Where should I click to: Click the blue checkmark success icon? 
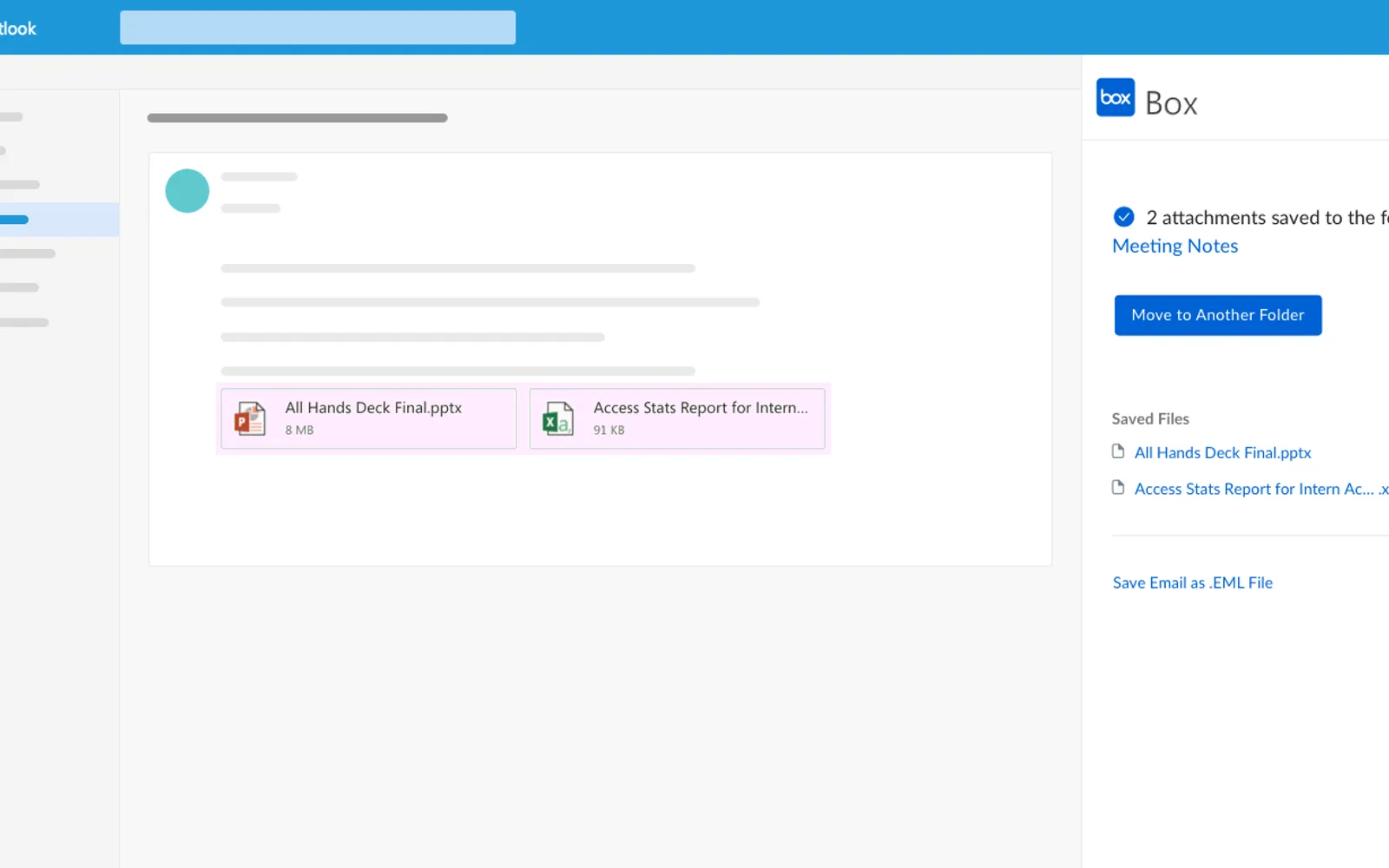click(x=1123, y=217)
